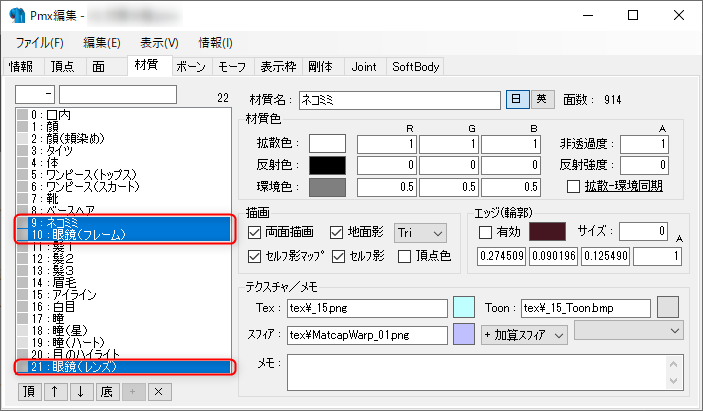
Task: Click the Toon path field
Action: tap(586, 308)
